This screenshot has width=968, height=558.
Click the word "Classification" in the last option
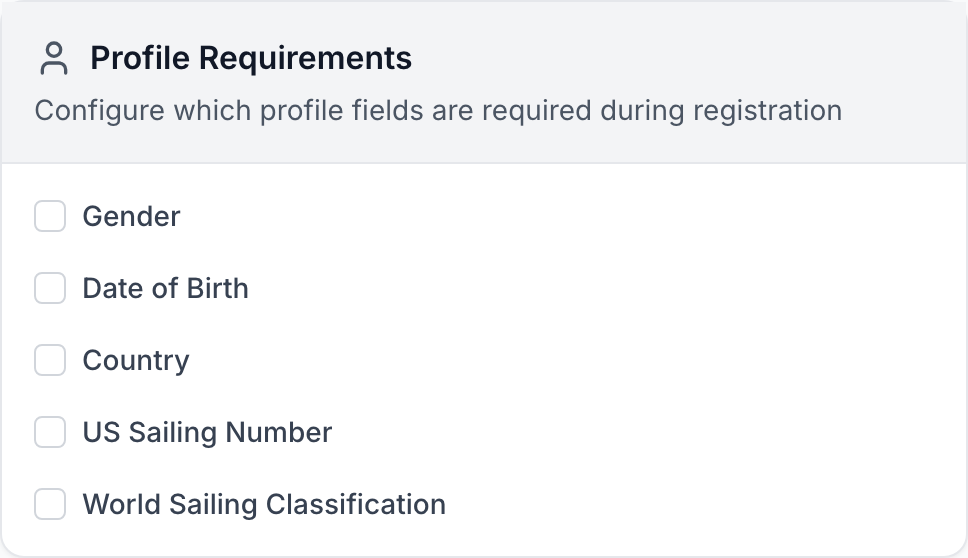click(355, 504)
